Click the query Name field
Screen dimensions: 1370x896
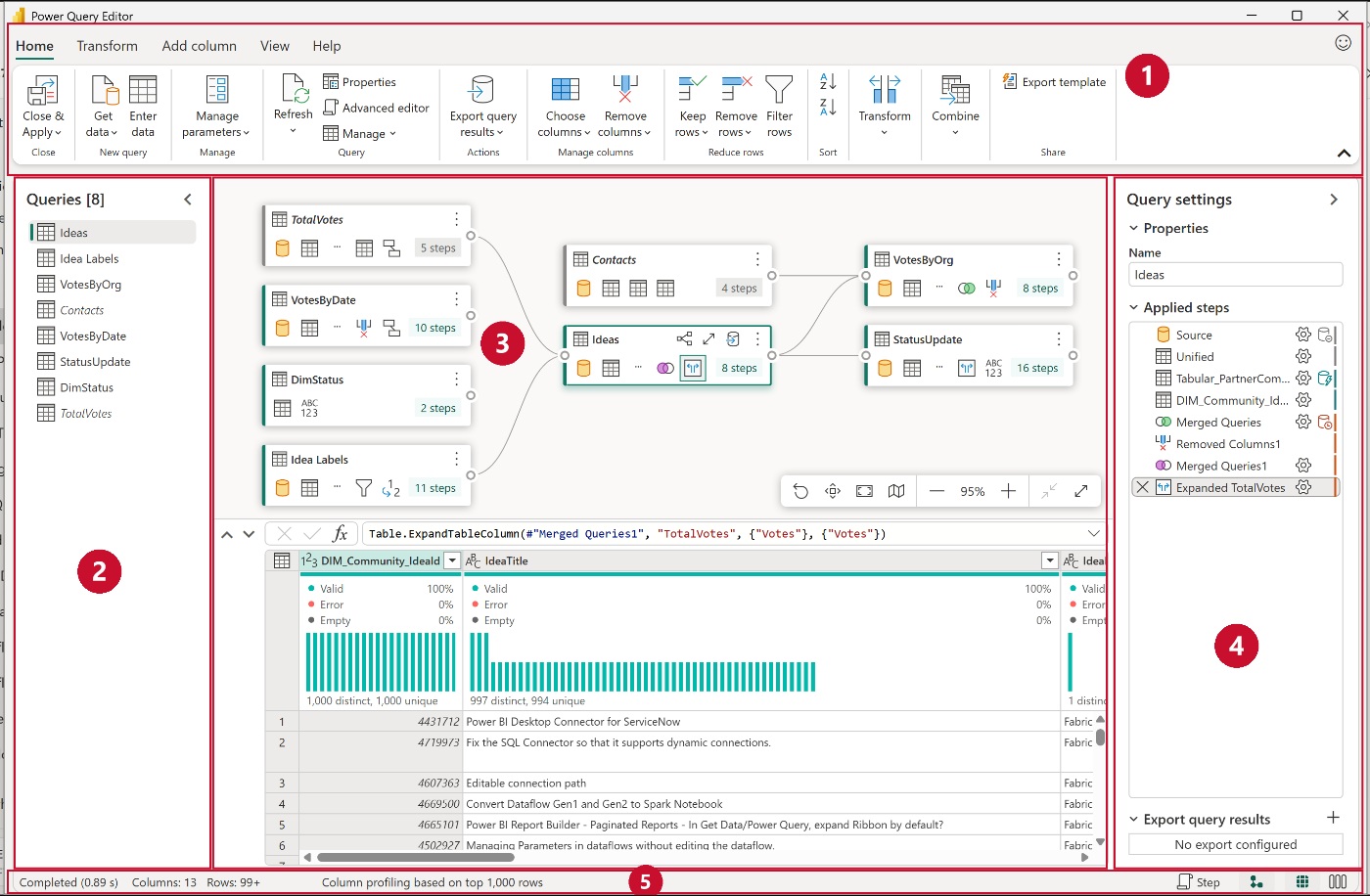point(1235,275)
